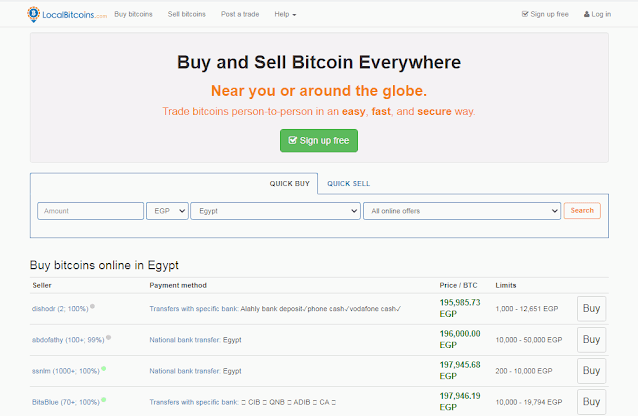
Task: Click National bank transfer link for abdofathy
Action: 185,340
